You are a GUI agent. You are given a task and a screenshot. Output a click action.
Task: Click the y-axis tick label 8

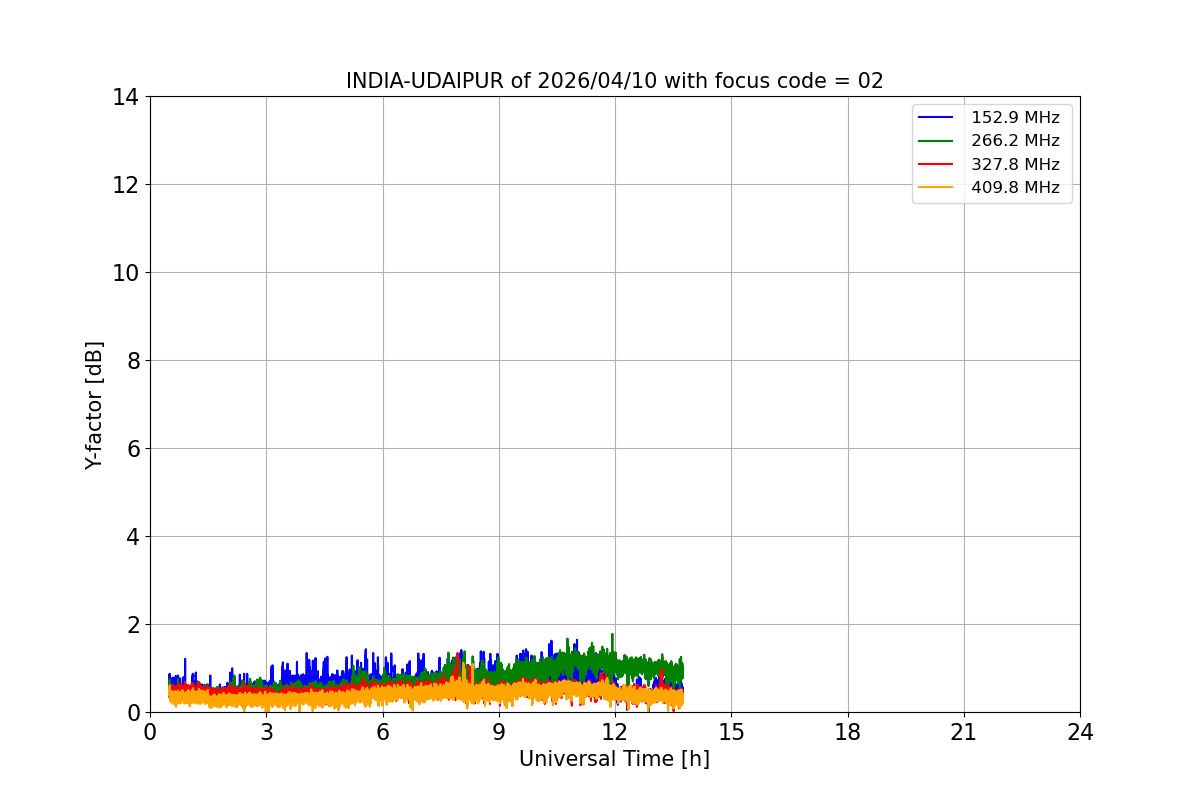132,361
